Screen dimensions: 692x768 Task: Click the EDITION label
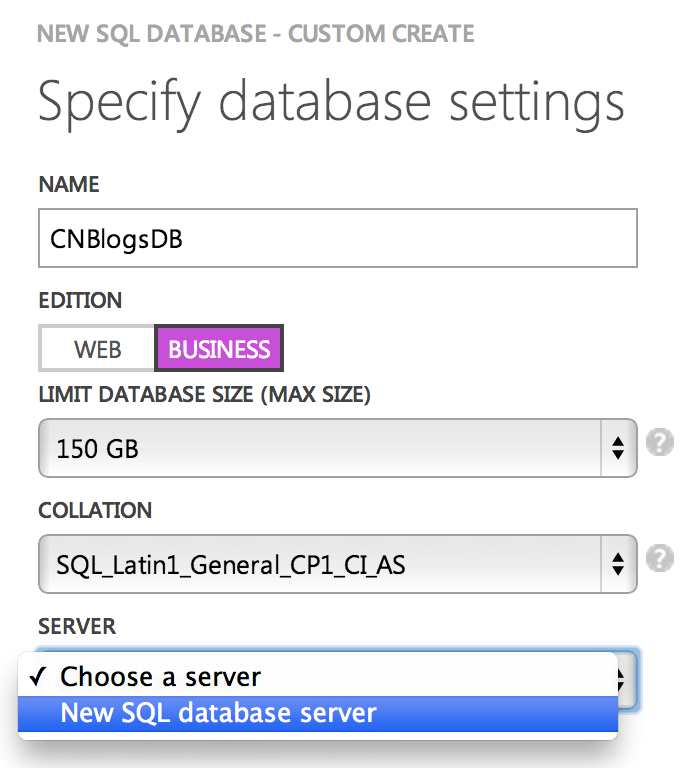(x=80, y=300)
